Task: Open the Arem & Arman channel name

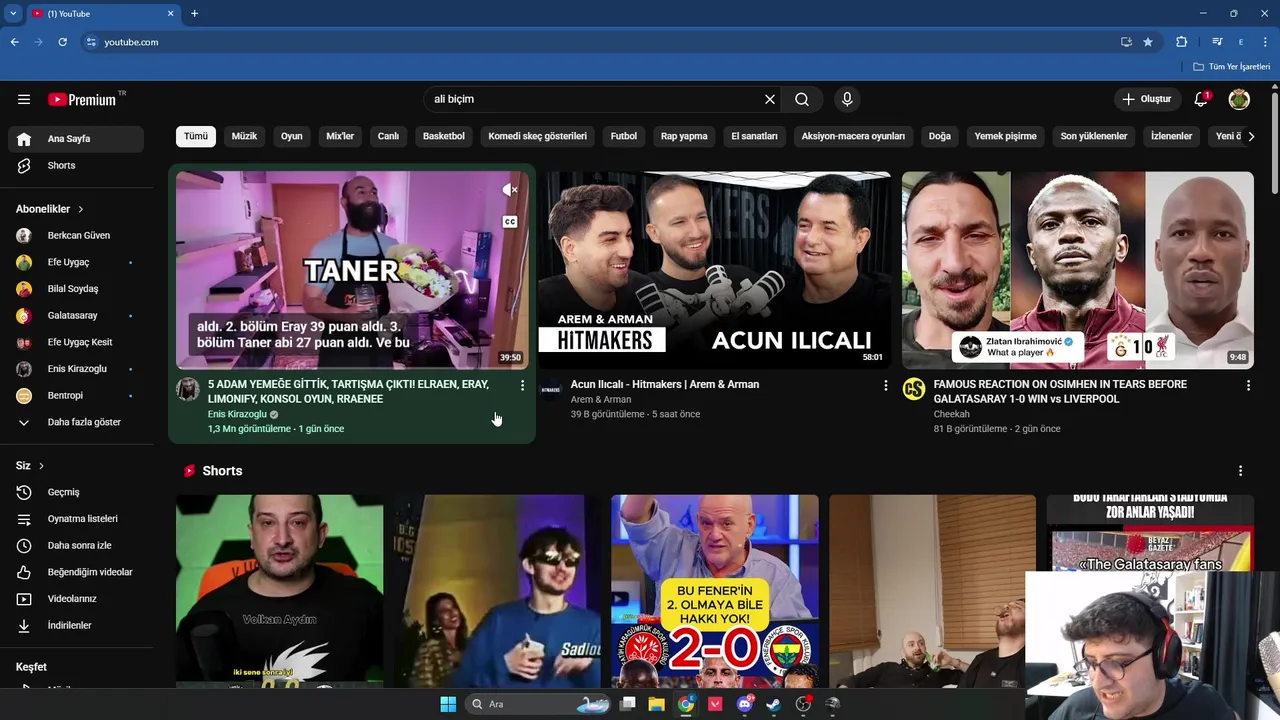Action: pyautogui.click(x=601, y=399)
